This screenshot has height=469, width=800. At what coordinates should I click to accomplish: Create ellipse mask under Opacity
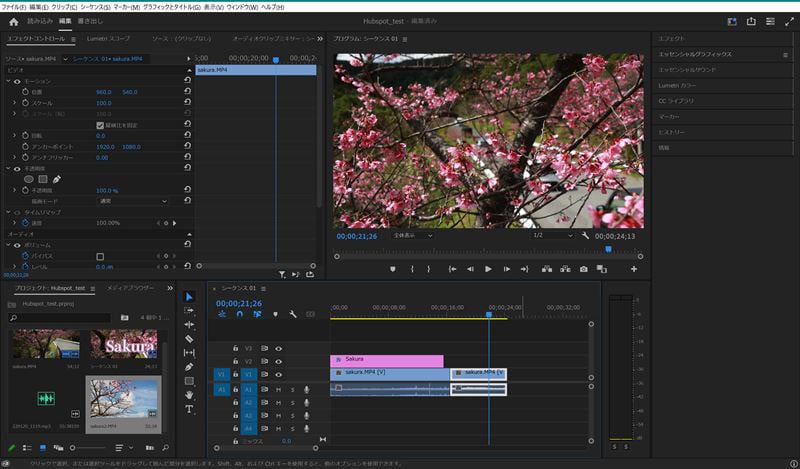29,179
